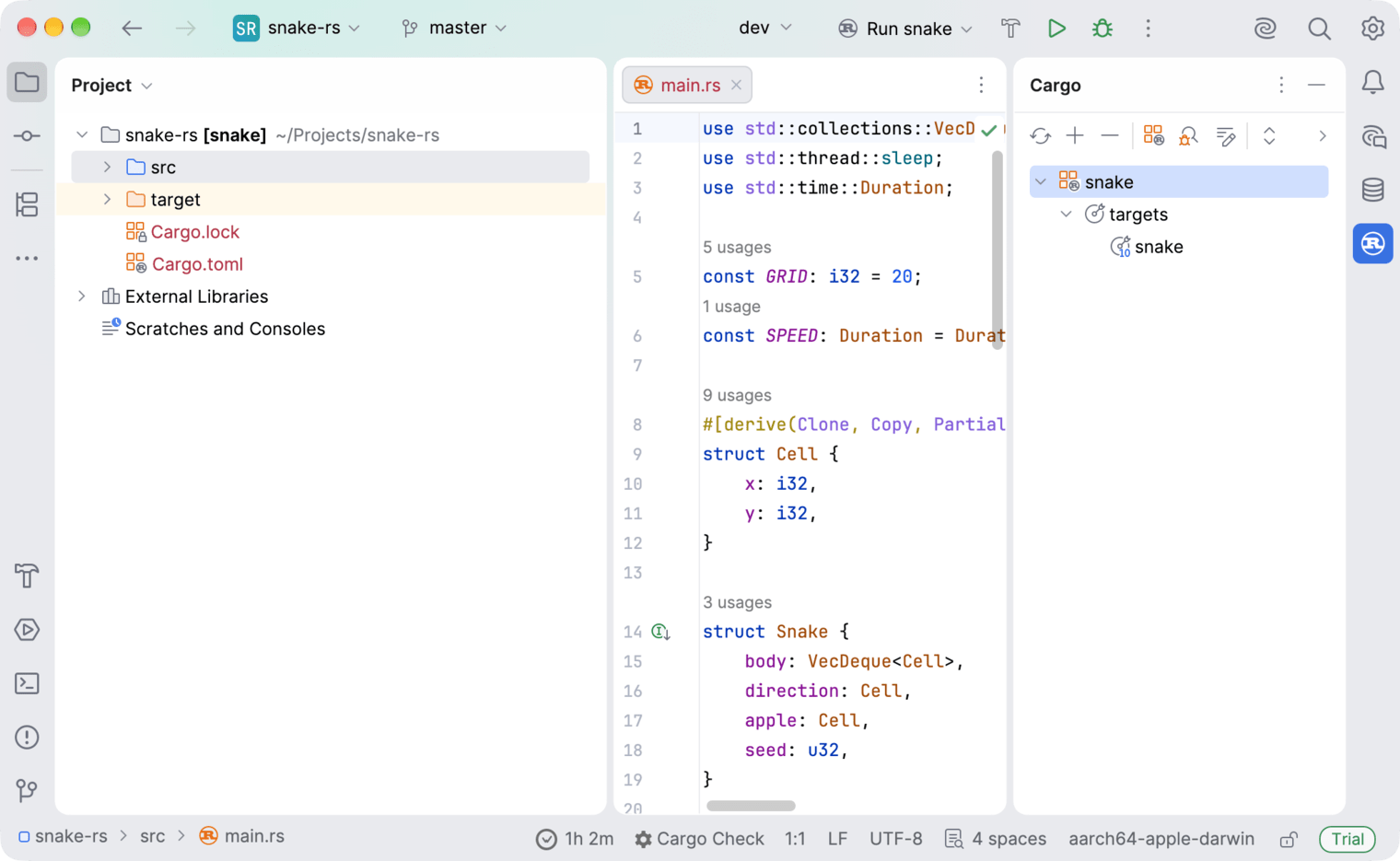Attach a Cargo project with plus icon
Screen dimensions: 1400x861
pos(1075,136)
